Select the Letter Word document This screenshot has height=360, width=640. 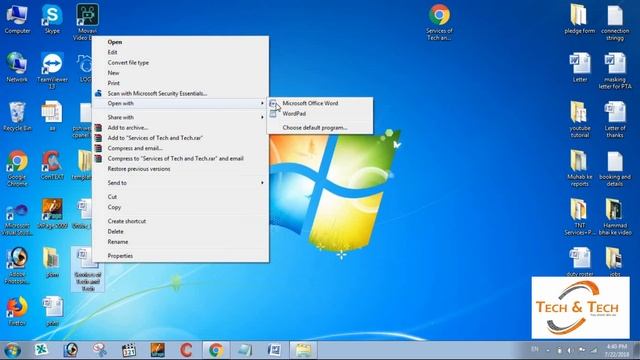(580, 68)
